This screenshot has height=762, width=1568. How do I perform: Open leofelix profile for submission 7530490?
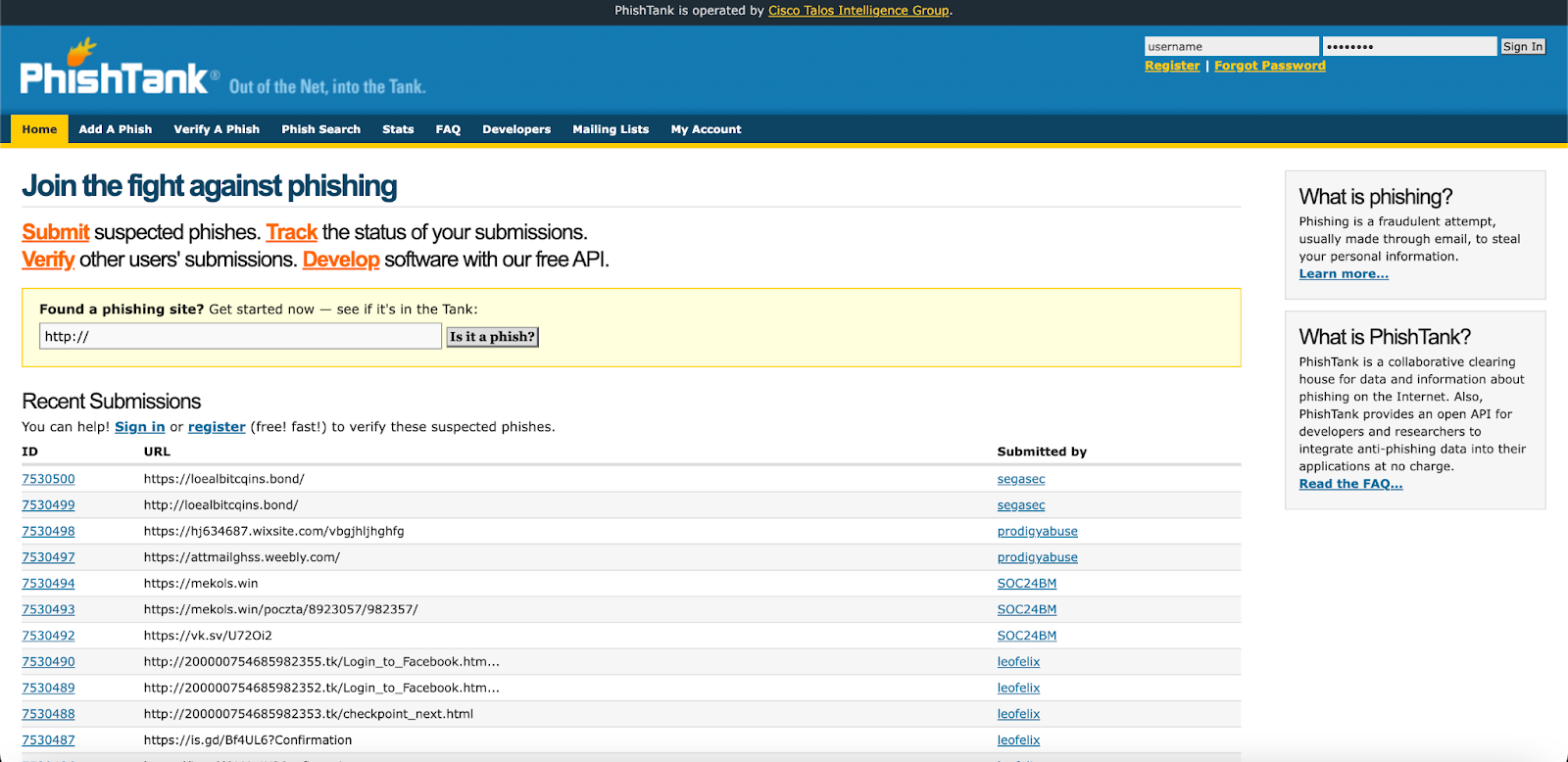(1019, 662)
